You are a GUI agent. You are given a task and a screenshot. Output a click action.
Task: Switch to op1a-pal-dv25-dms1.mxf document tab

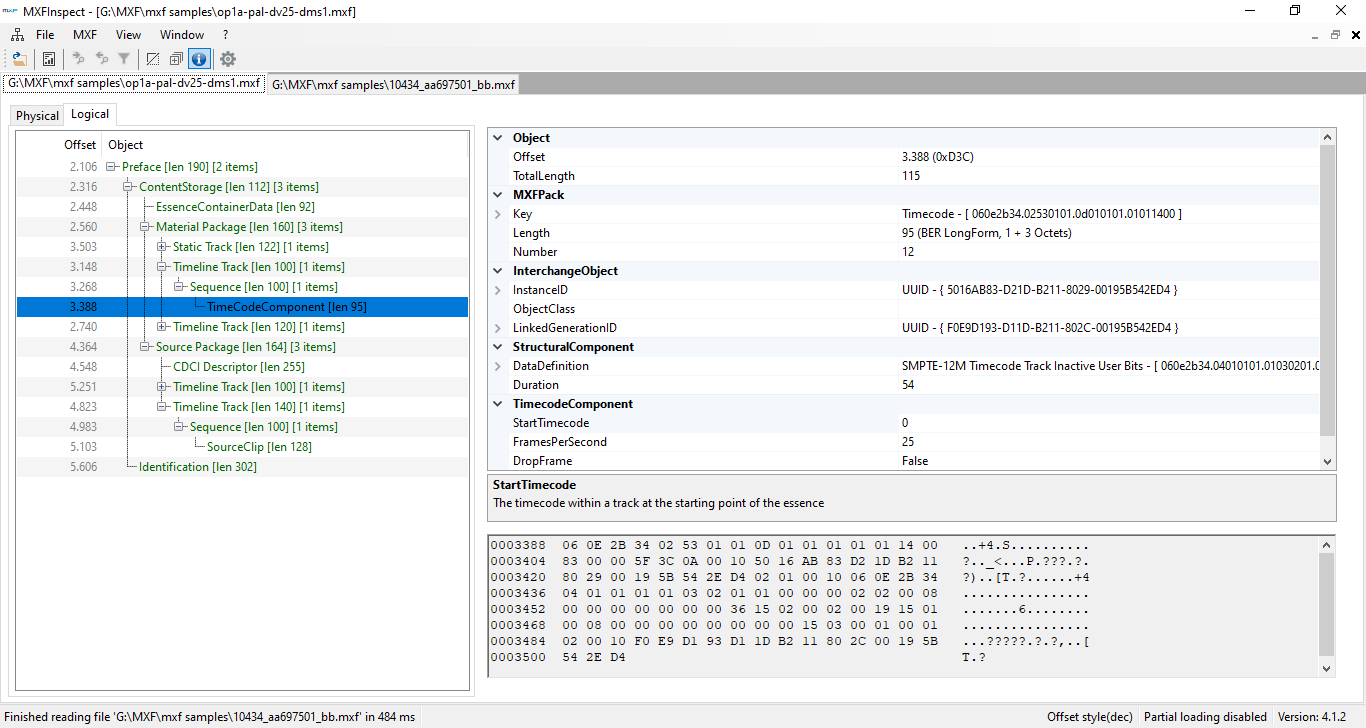pyautogui.click(x=134, y=83)
